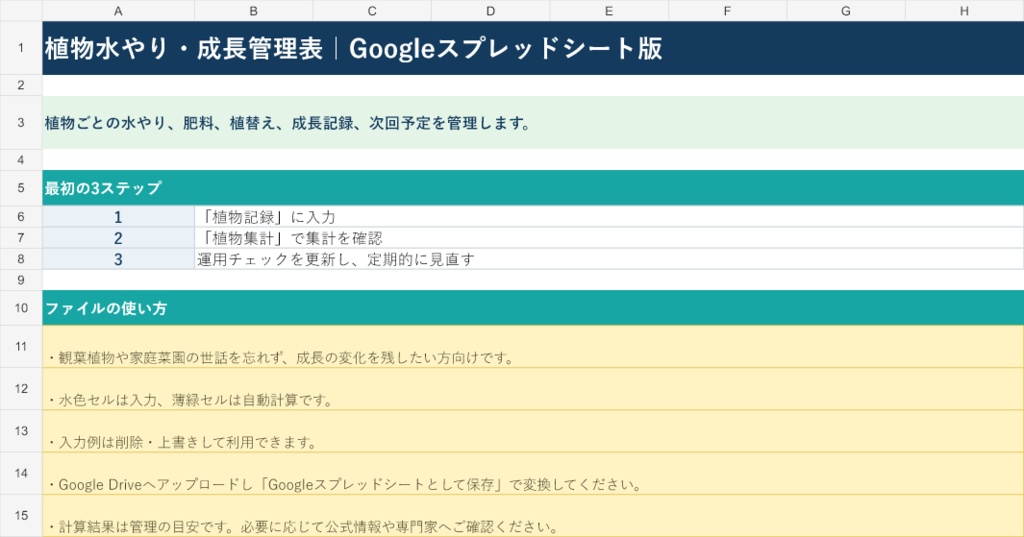Select row 13 header

(21, 431)
